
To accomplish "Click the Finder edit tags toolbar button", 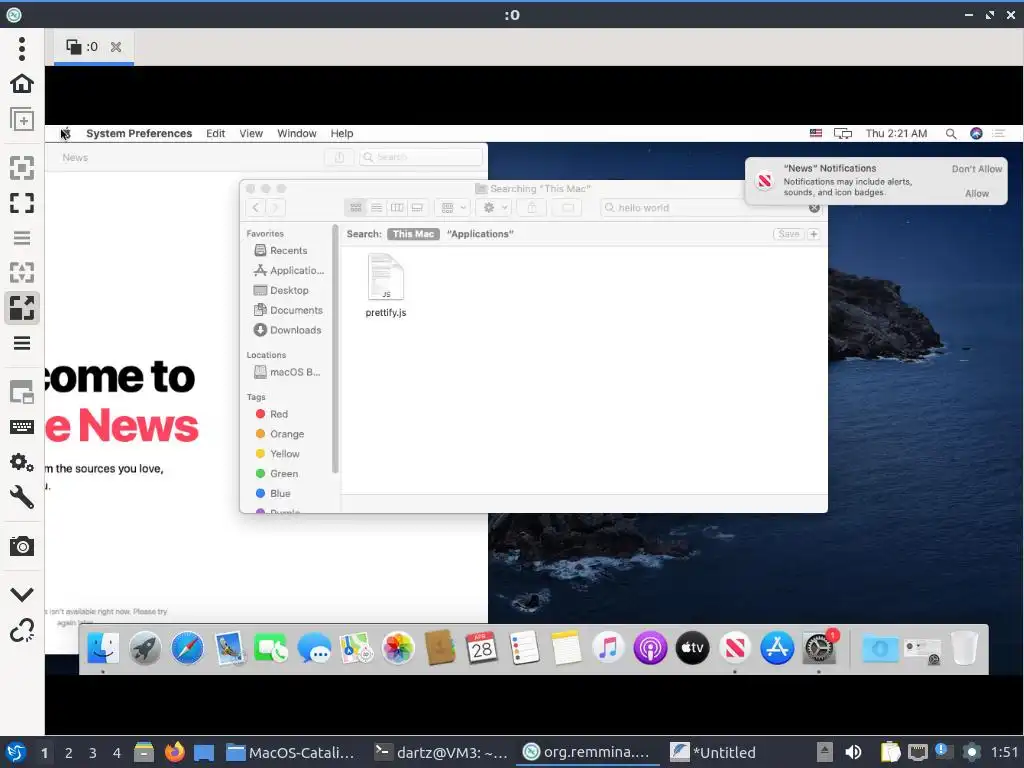I will pyautogui.click(x=568, y=208).
